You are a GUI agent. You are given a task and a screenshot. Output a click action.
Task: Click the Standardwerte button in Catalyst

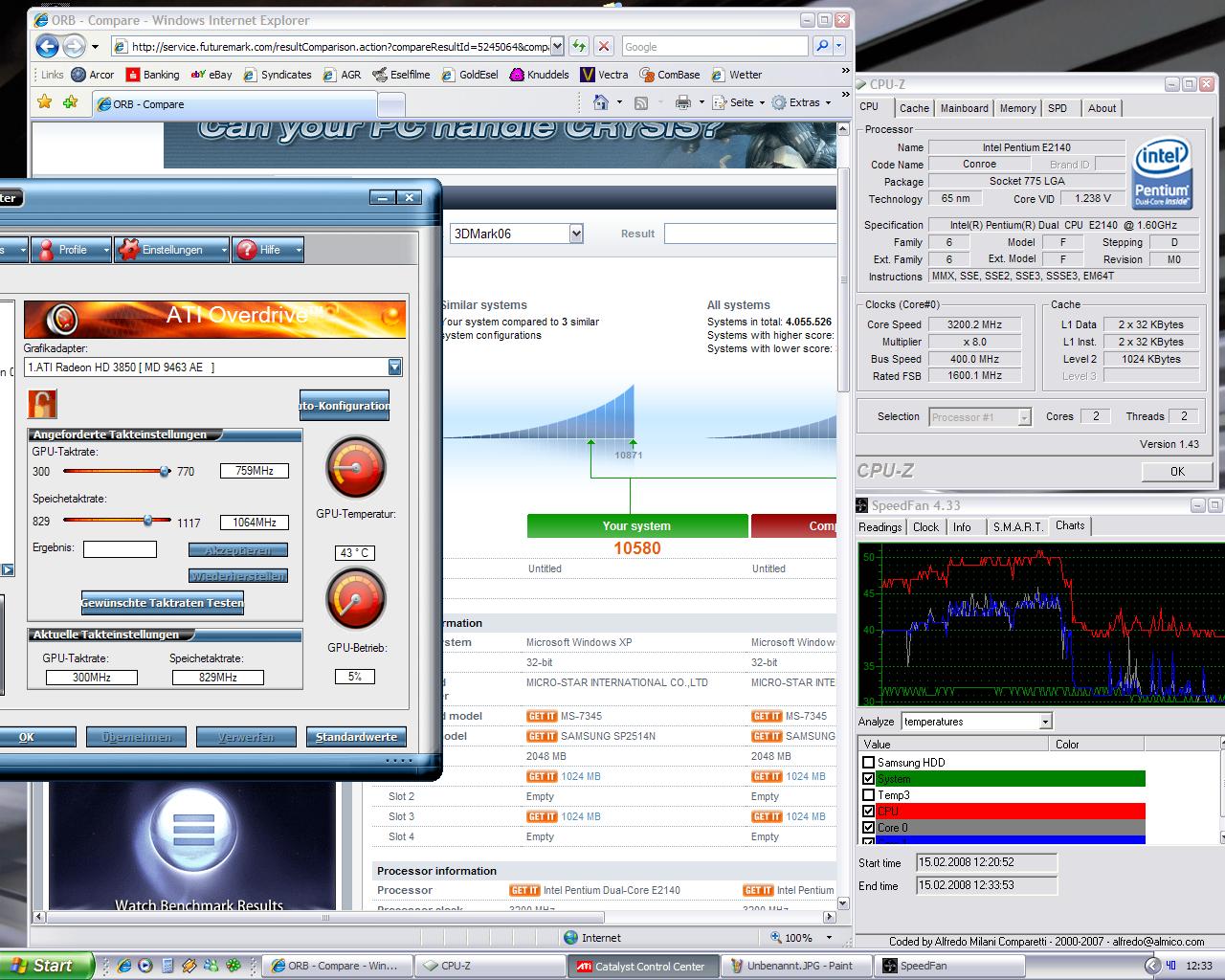pos(356,737)
